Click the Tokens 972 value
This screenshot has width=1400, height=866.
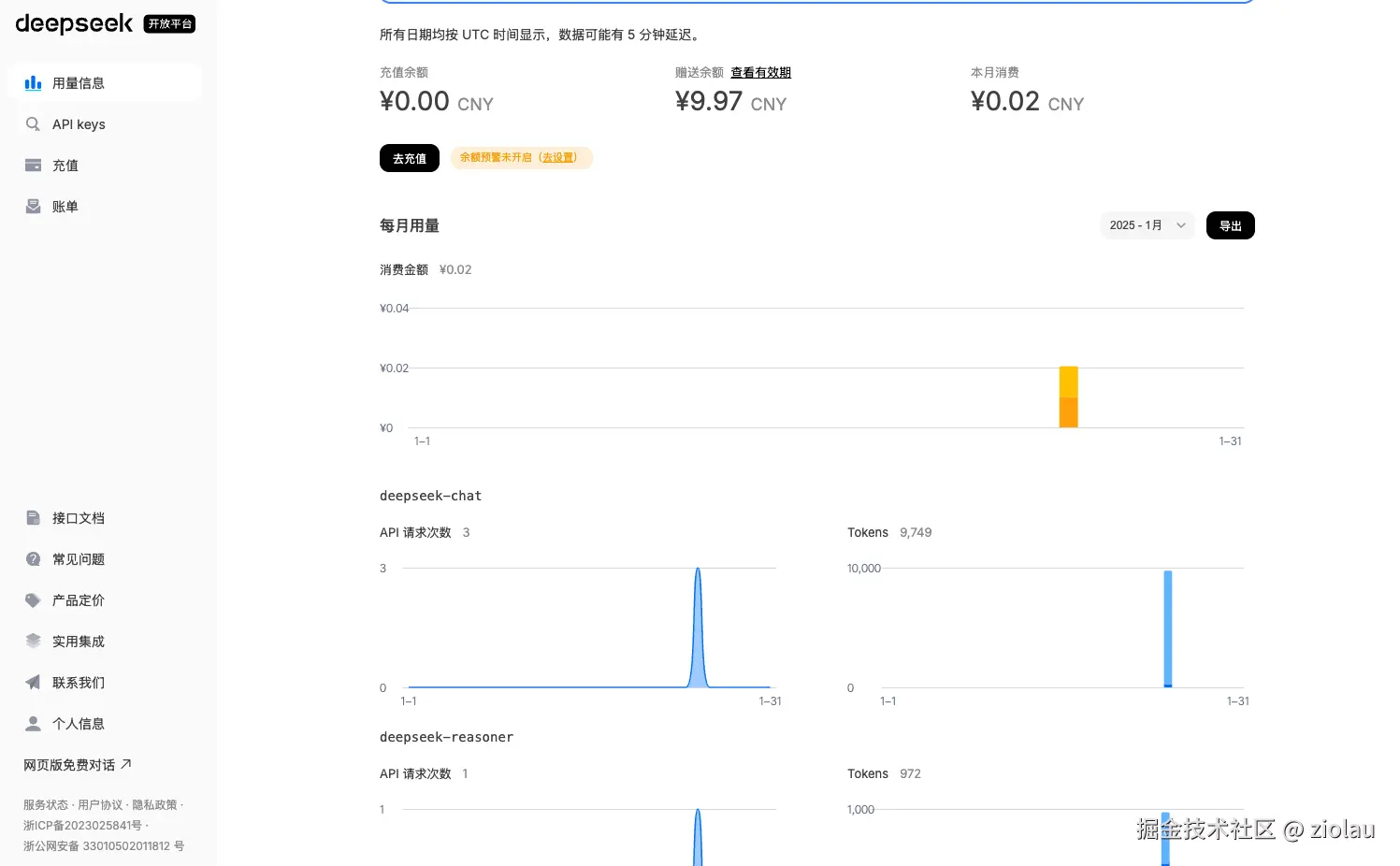910,773
